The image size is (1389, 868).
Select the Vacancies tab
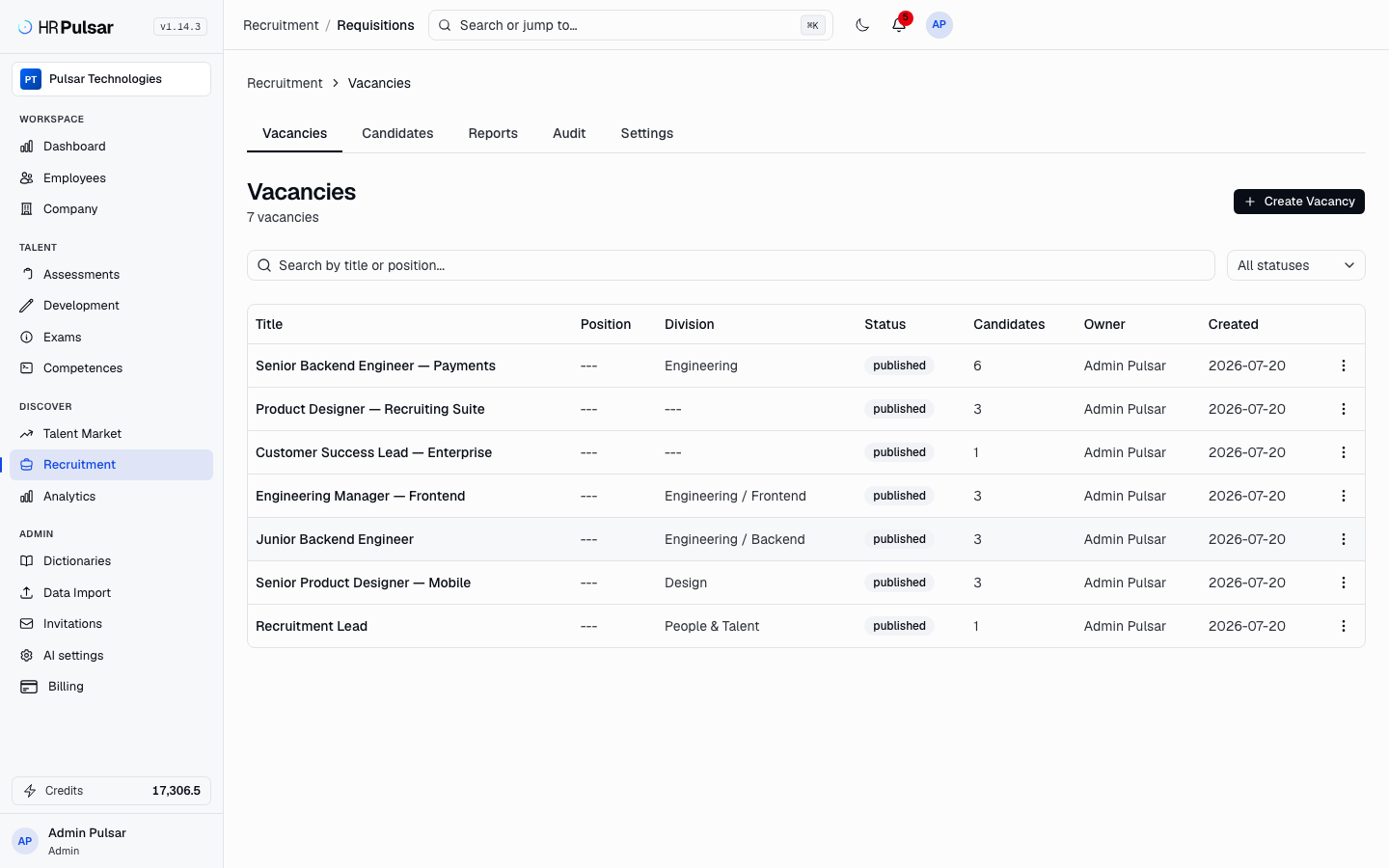pos(294,133)
